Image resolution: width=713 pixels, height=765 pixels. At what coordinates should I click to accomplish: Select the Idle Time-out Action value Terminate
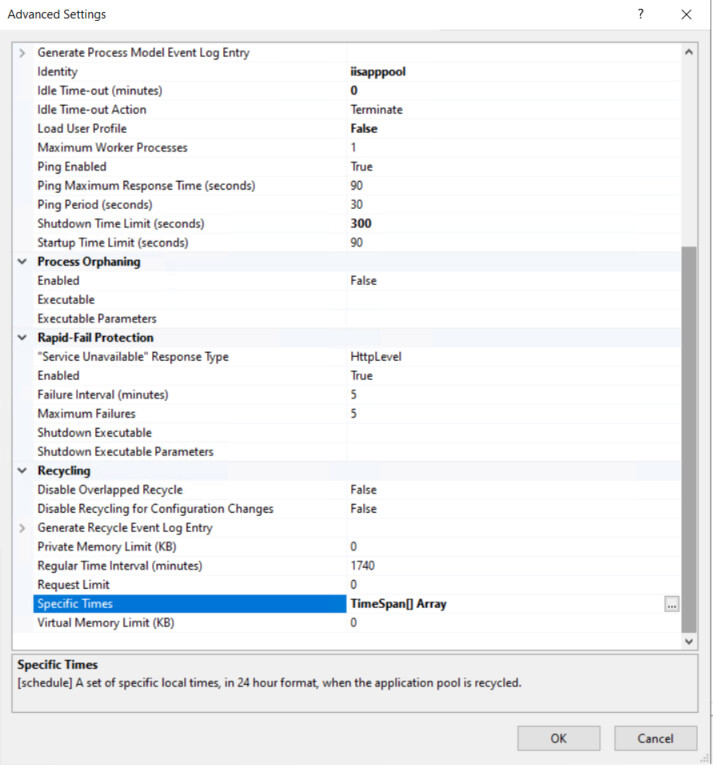[x=376, y=110]
